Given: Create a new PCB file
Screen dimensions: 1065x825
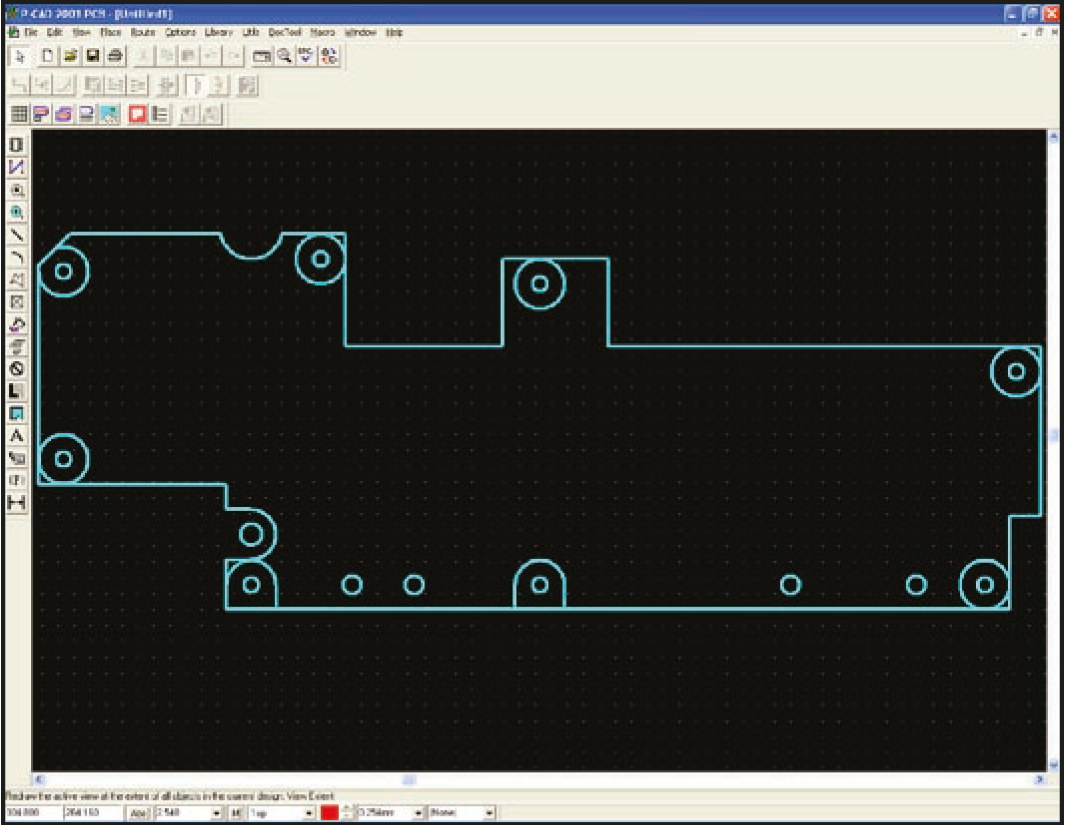Looking at the screenshot, I should pos(48,56).
